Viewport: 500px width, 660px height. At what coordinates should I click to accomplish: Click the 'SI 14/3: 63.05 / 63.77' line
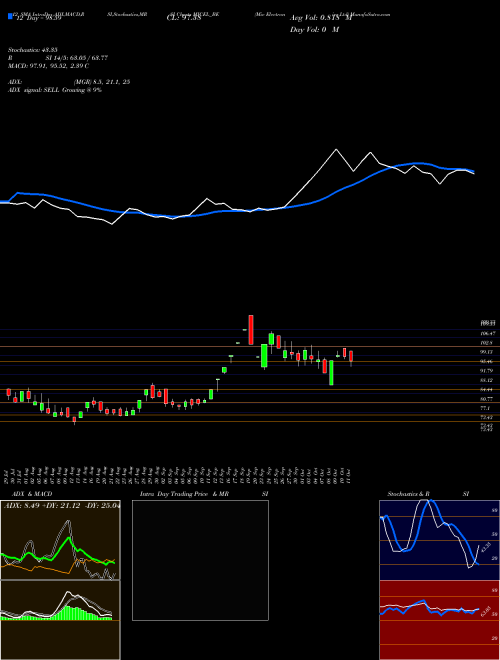pos(77,58)
